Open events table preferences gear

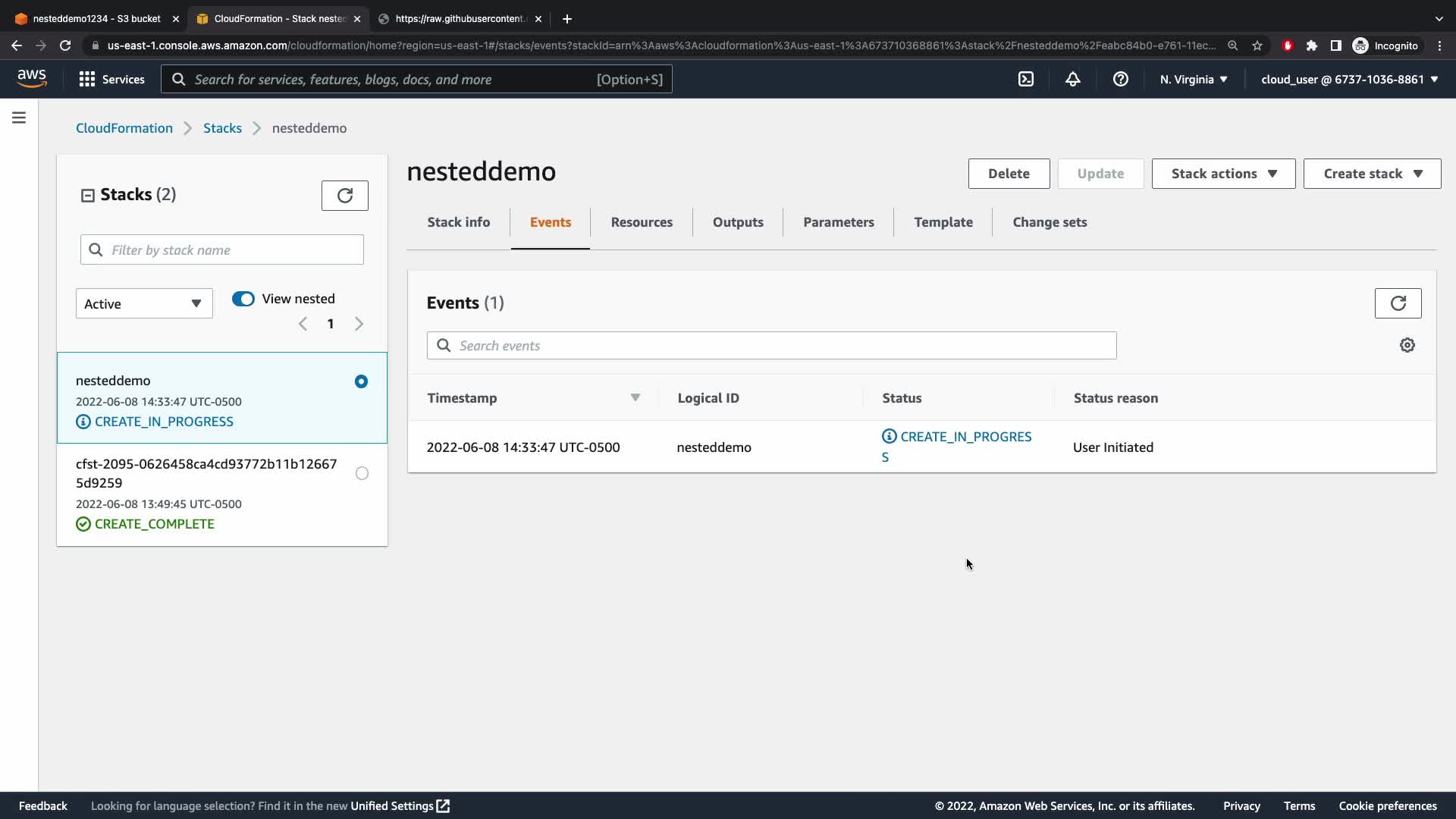tap(1407, 345)
